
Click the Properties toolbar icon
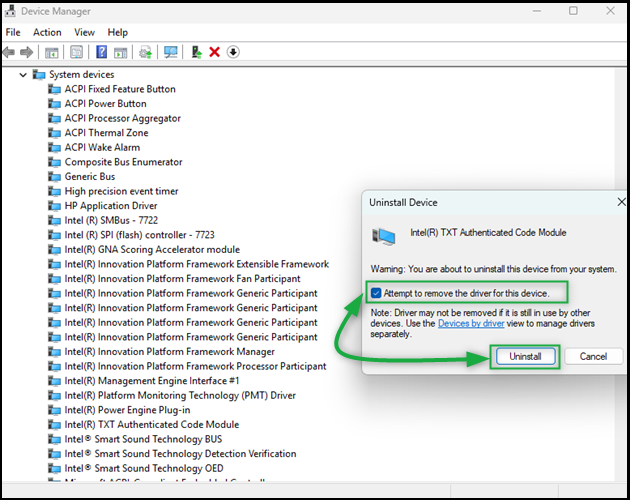click(76, 52)
